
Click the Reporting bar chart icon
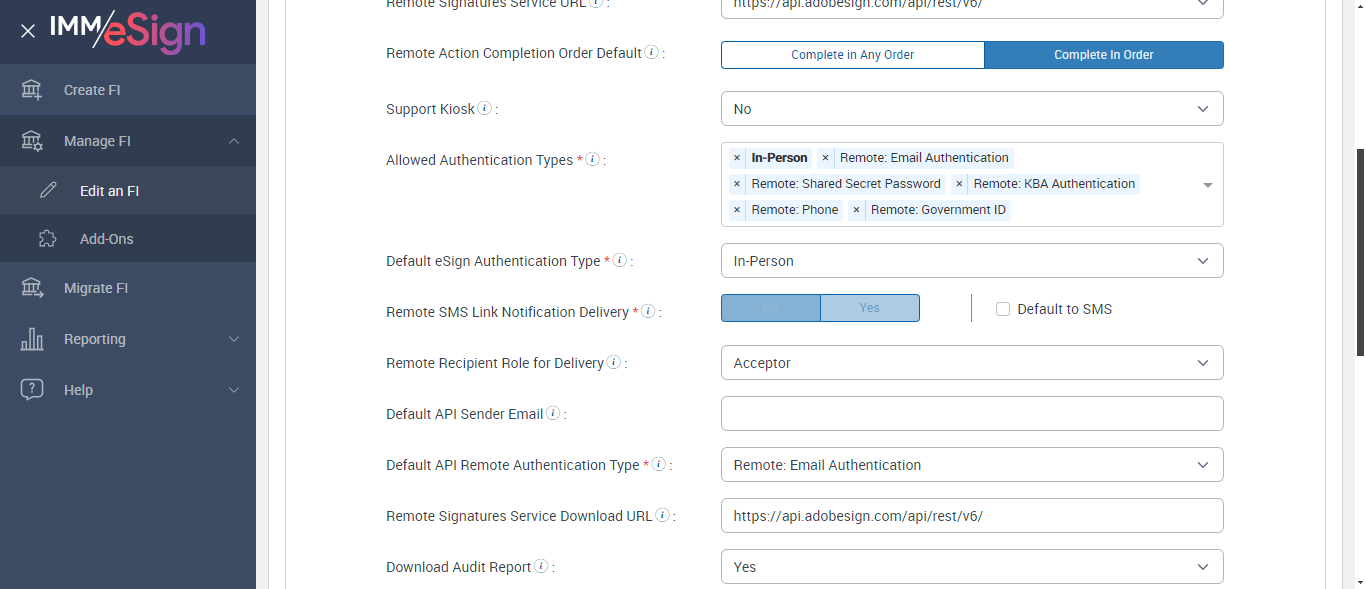coord(32,339)
